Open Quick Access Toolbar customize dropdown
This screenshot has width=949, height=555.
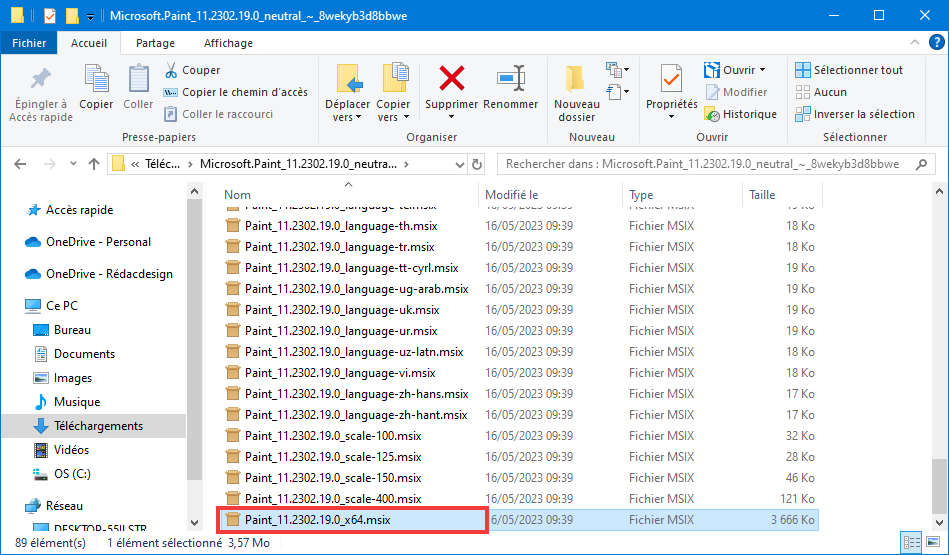tap(90, 16)
